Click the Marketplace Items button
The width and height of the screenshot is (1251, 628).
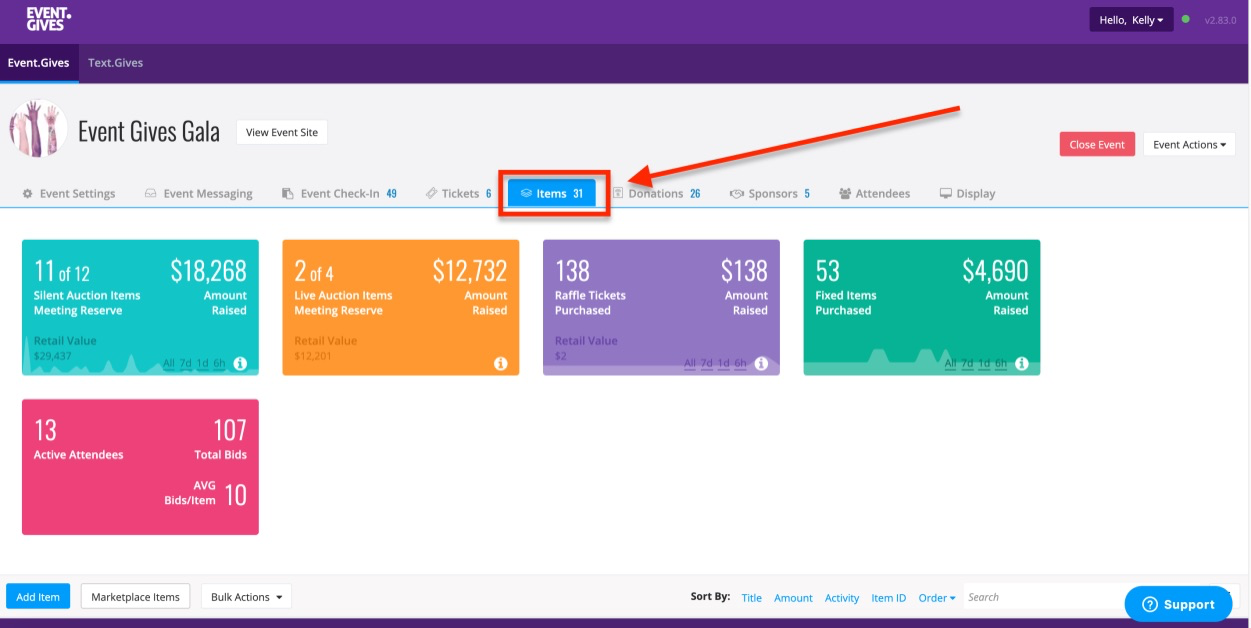point(135,597)
